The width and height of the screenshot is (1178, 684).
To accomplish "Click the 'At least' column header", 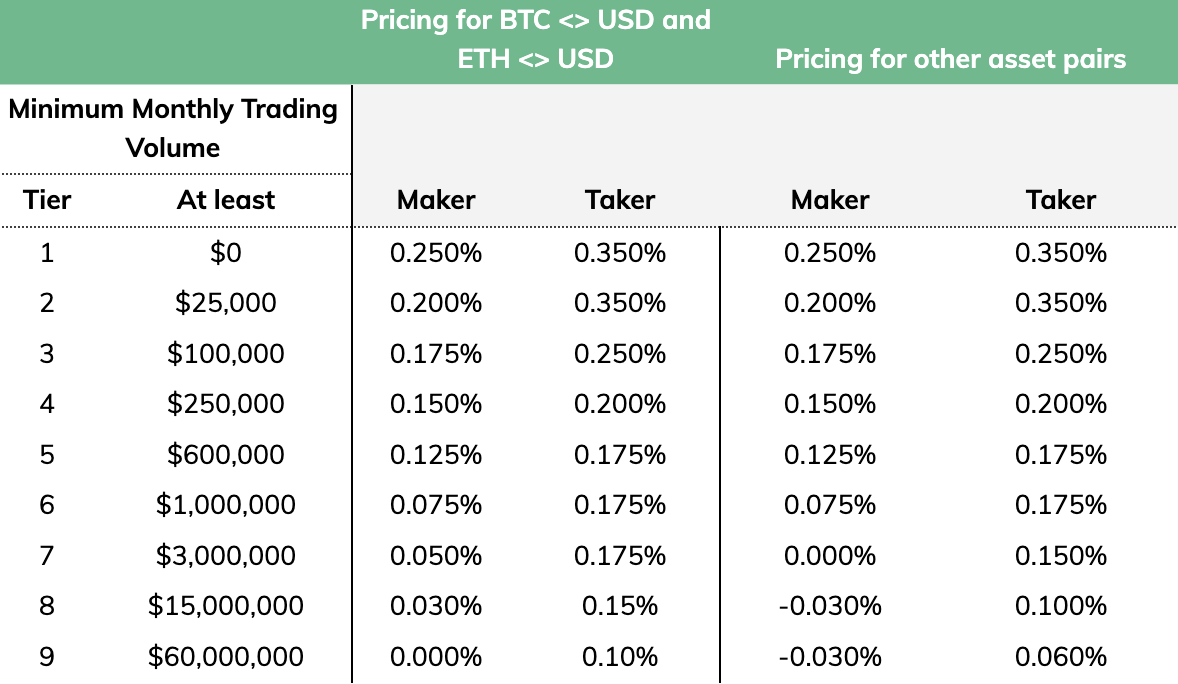I will click(x=225, y=200).
